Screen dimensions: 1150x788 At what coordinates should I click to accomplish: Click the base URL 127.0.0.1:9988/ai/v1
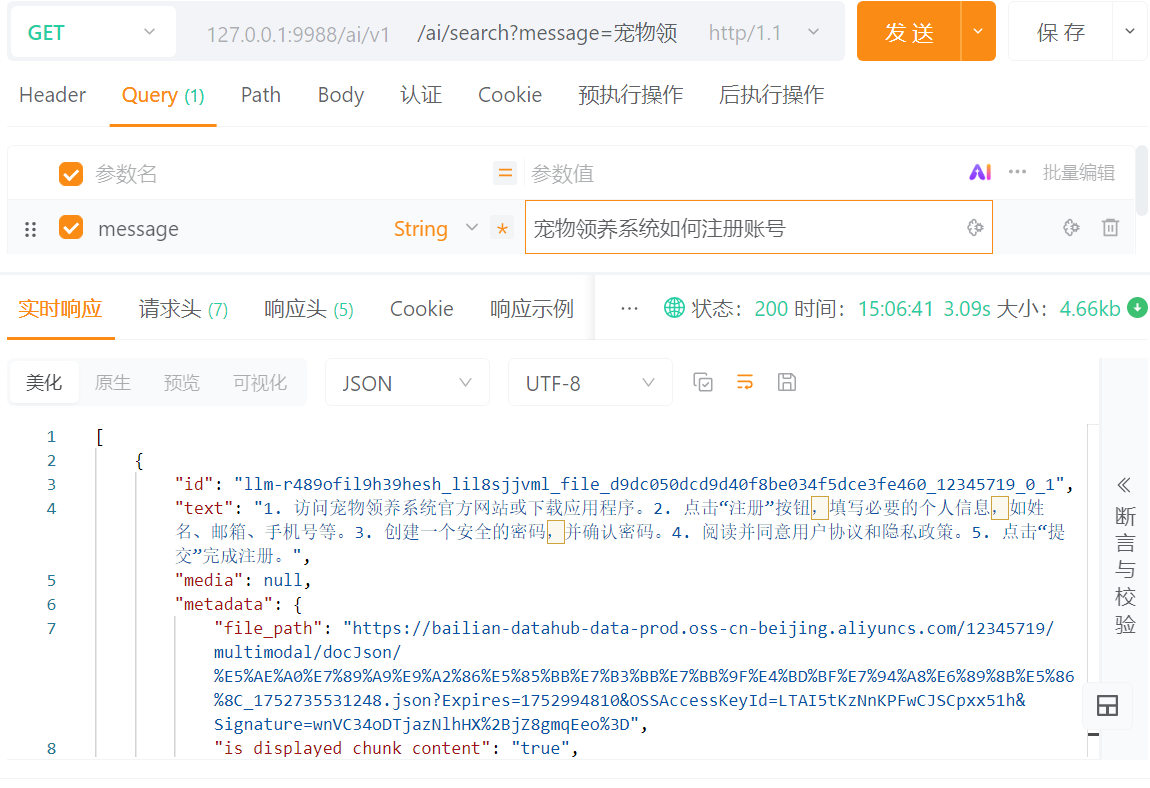point(298,34)
